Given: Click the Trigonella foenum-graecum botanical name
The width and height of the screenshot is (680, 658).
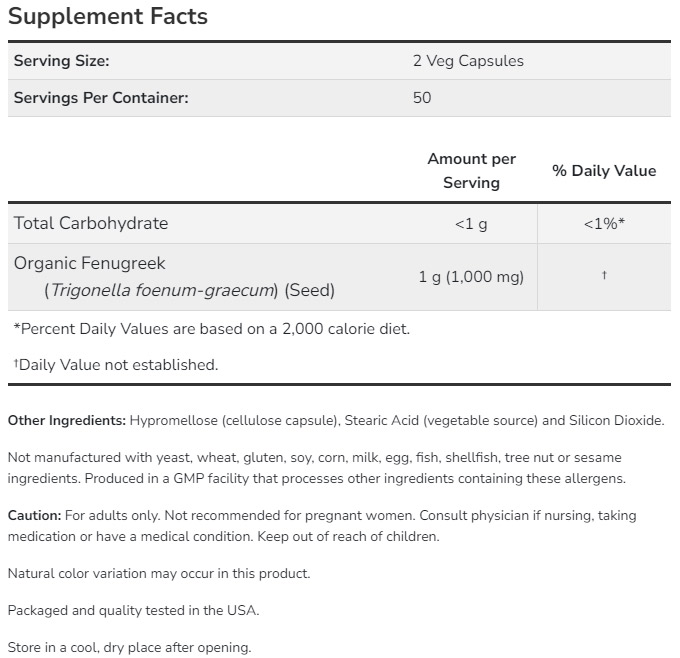Looking at the screenshot, I should click(162, 291).
